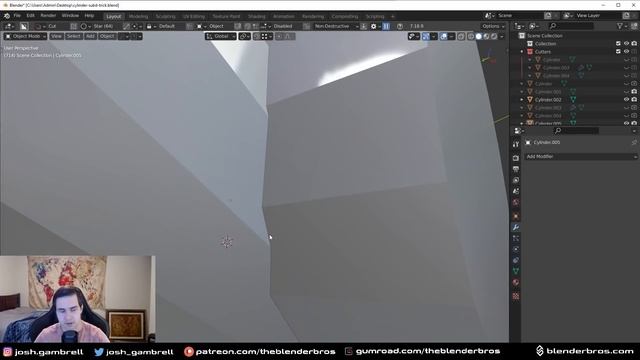The image size is (640, 360).
Task: Open the World properties tab
Action: 516,202
